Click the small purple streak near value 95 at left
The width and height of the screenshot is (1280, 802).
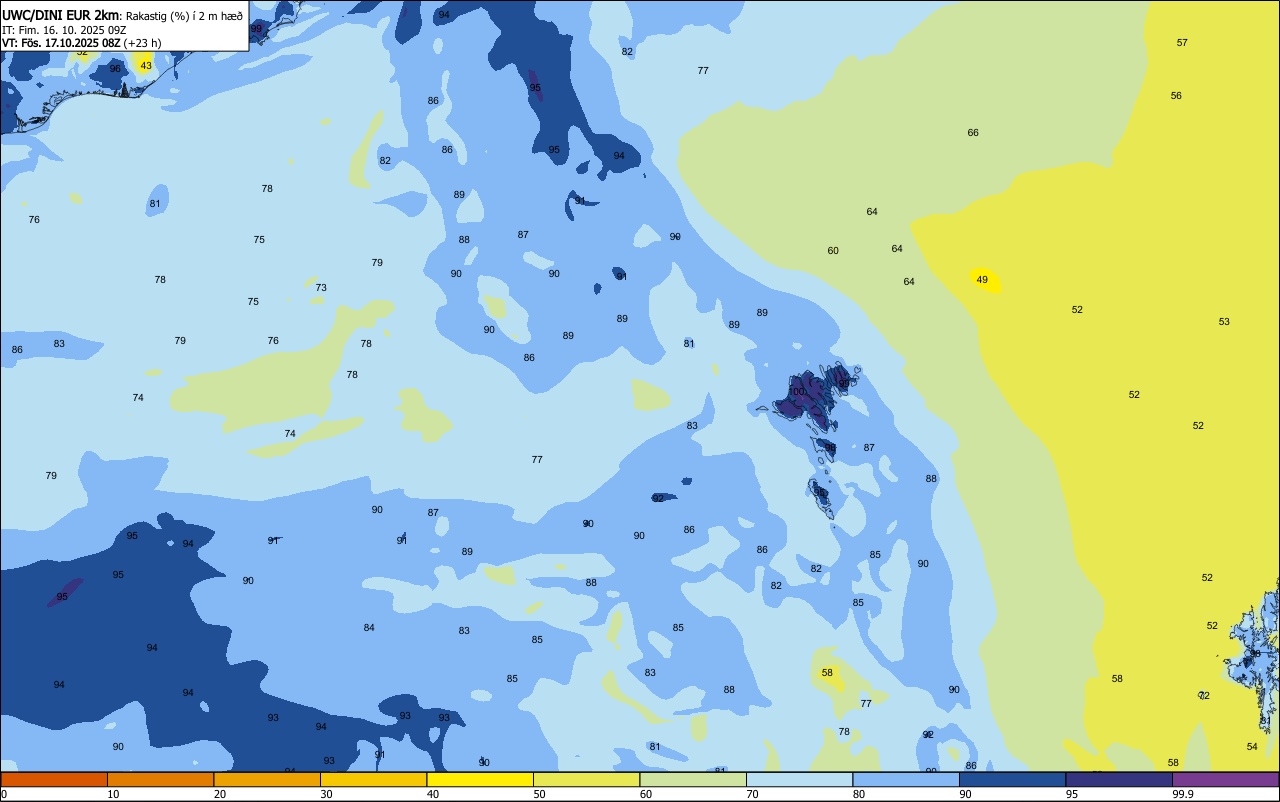click(65, 593)
